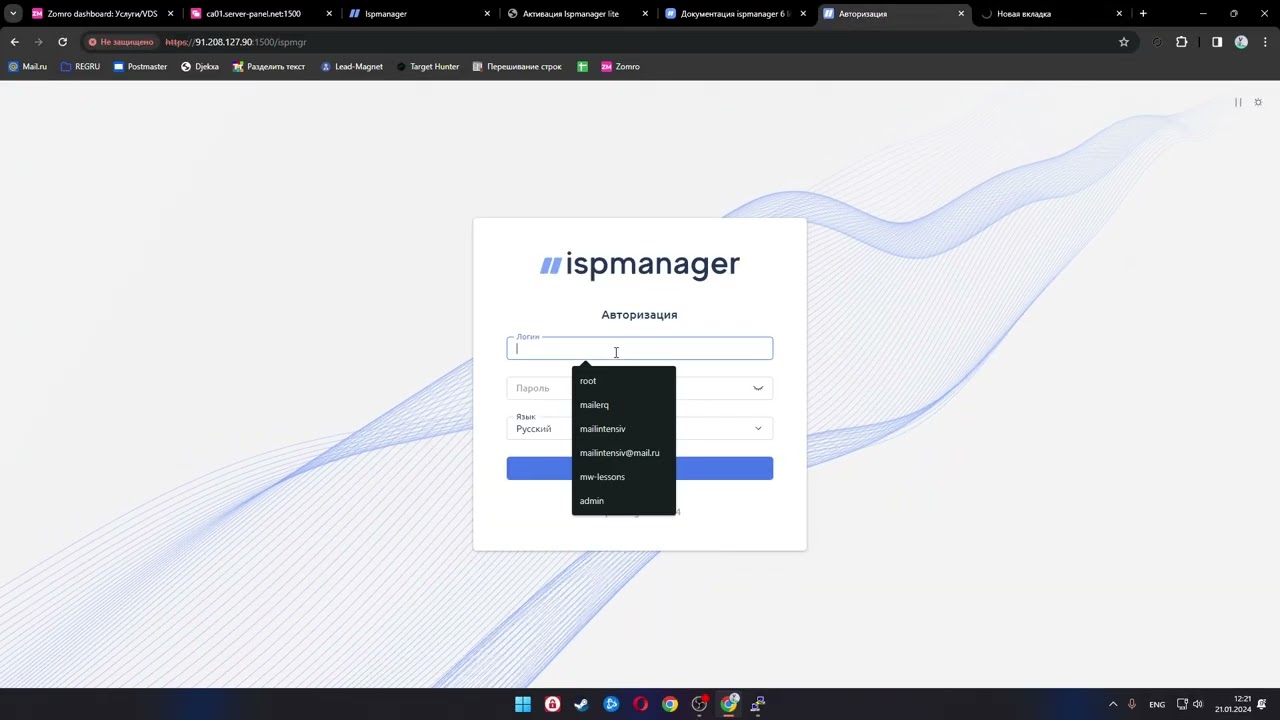Open a new tab with the plus icon
This screenshot has width=1280, height=720.
pyautogui.click(x=1143, y=14)
